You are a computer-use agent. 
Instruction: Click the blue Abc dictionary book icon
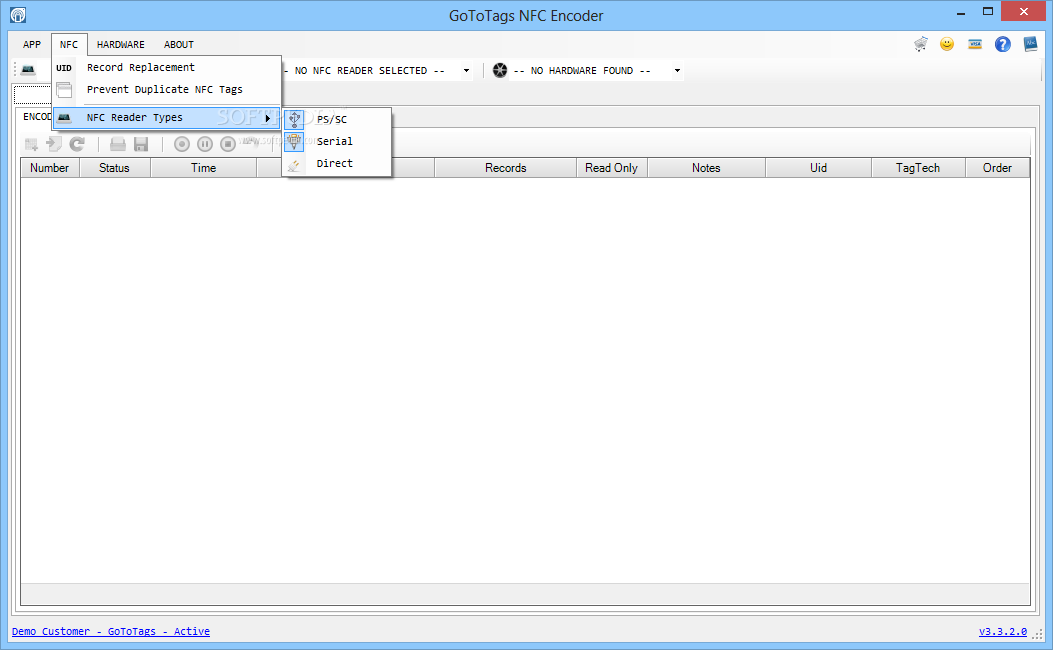[1030, 44]
